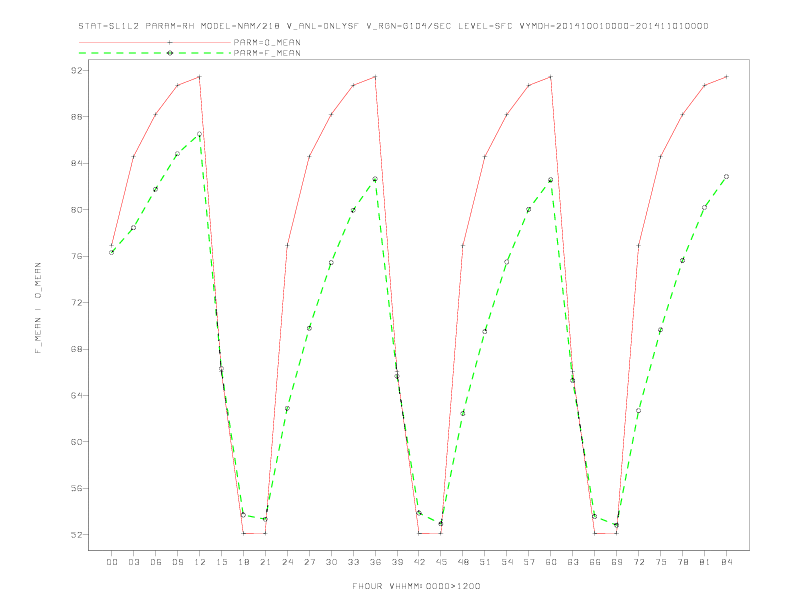Click the x-axis forecast hour label 54

click(x=507, y=562)
